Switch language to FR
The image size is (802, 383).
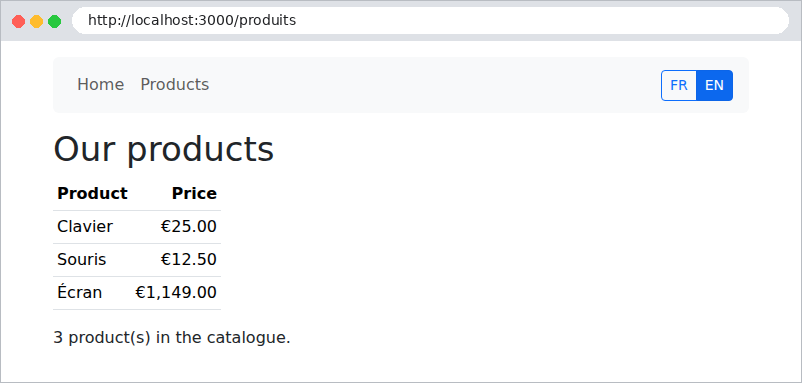coord(679,85)
